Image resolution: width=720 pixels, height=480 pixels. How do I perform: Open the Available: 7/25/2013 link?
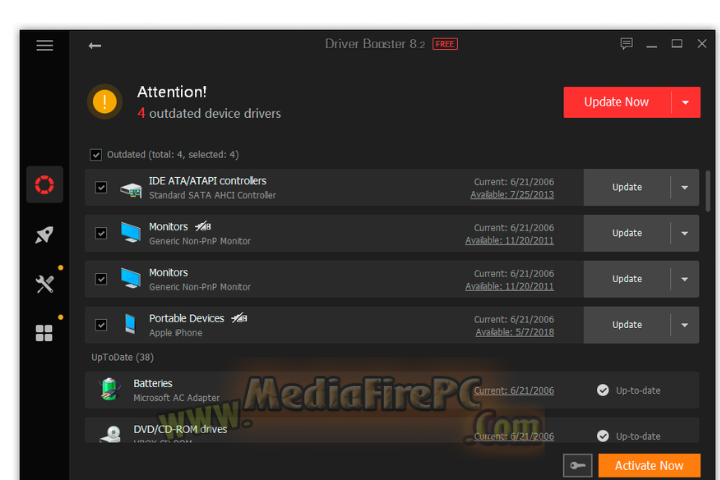coord(512,195)
